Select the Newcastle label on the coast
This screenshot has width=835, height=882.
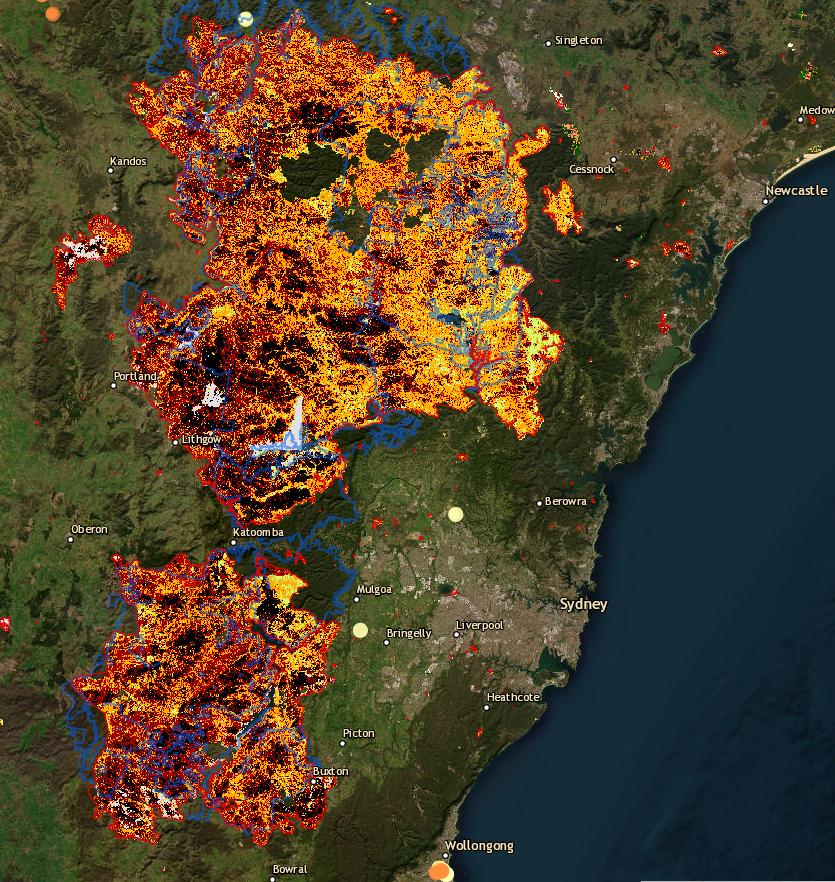[x=796, y=191]
